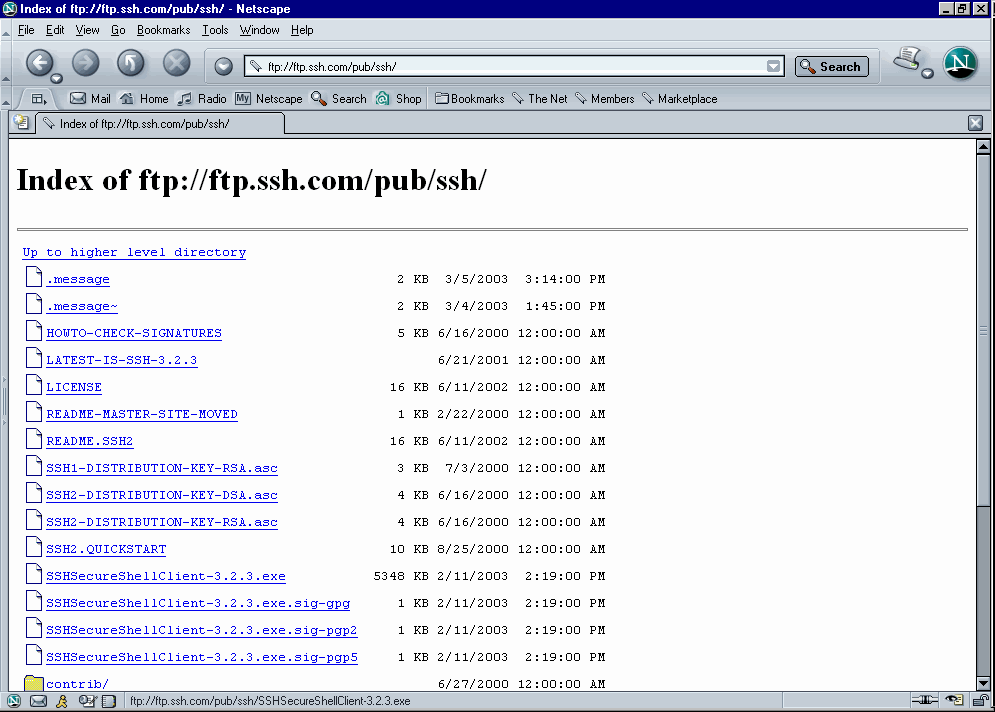Screen dimensions: 995x712
Task: Open the Print button dropdown arrow
Action: [927, 74]
